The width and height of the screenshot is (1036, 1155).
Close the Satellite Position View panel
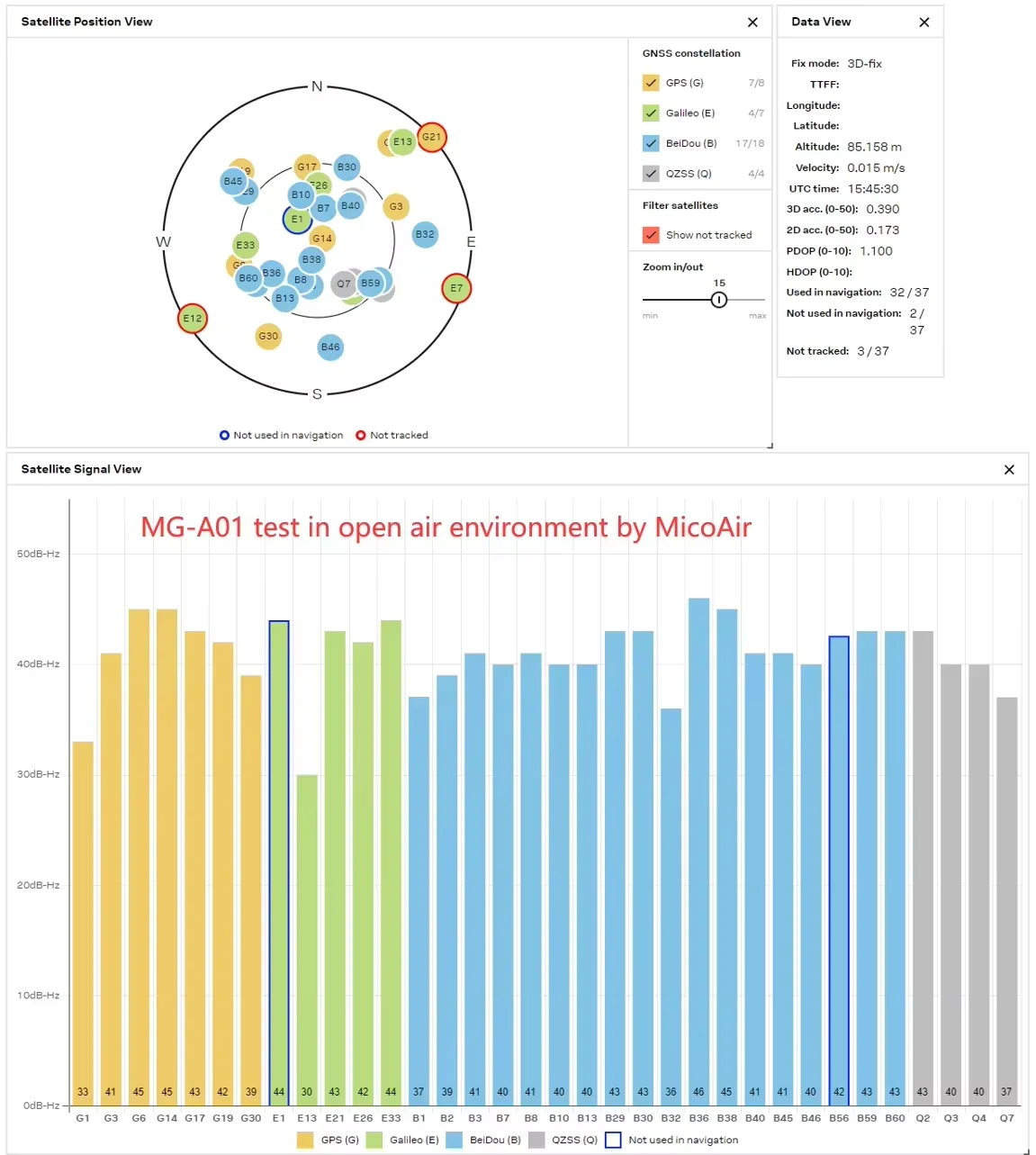point(752,23)
